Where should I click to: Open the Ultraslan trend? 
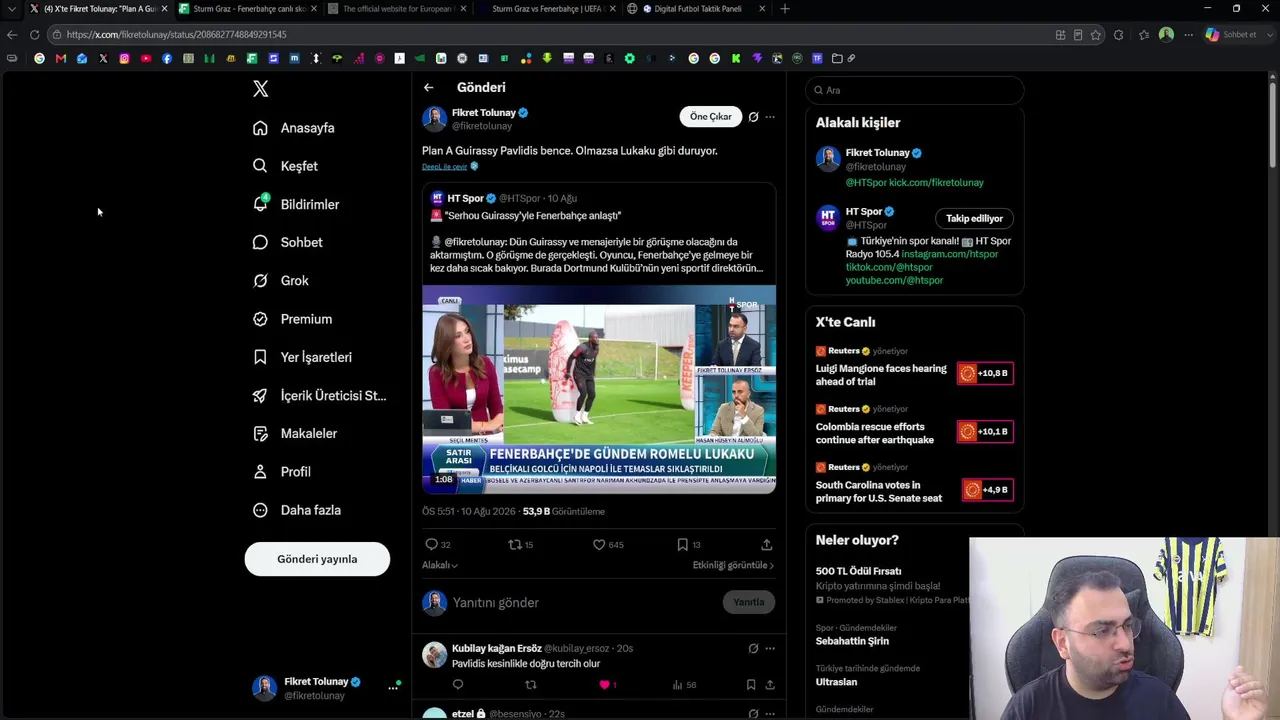[836, 682]
